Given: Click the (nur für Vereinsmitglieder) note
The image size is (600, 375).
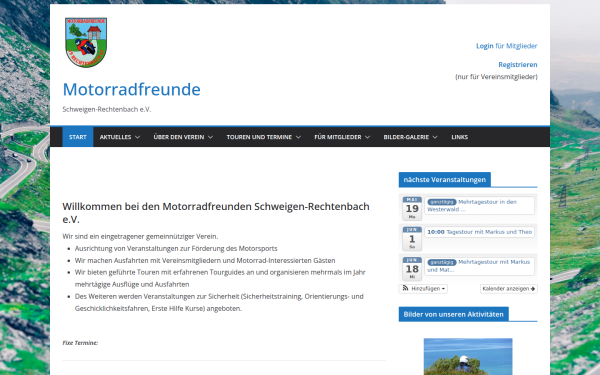Looking at the screenshot, I should tap(496, 77).
